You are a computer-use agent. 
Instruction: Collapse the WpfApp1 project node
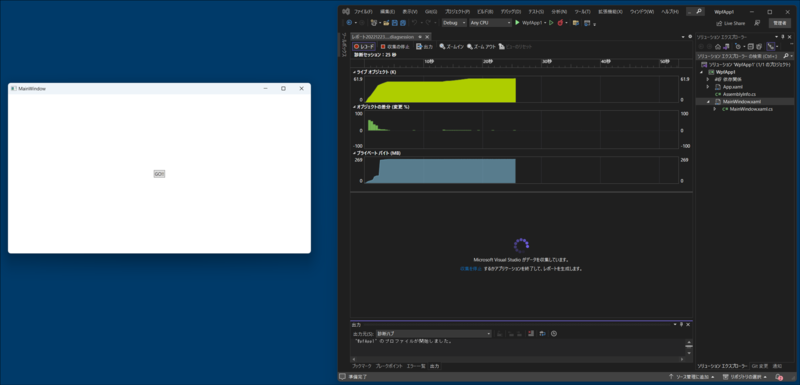click(x=702, y=72)
